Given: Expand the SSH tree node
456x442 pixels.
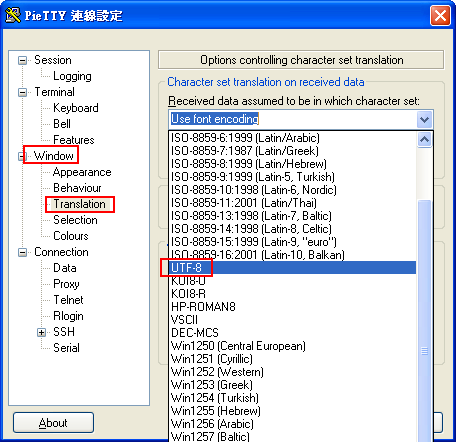Looking at the screenshot, I should (41, 332).
